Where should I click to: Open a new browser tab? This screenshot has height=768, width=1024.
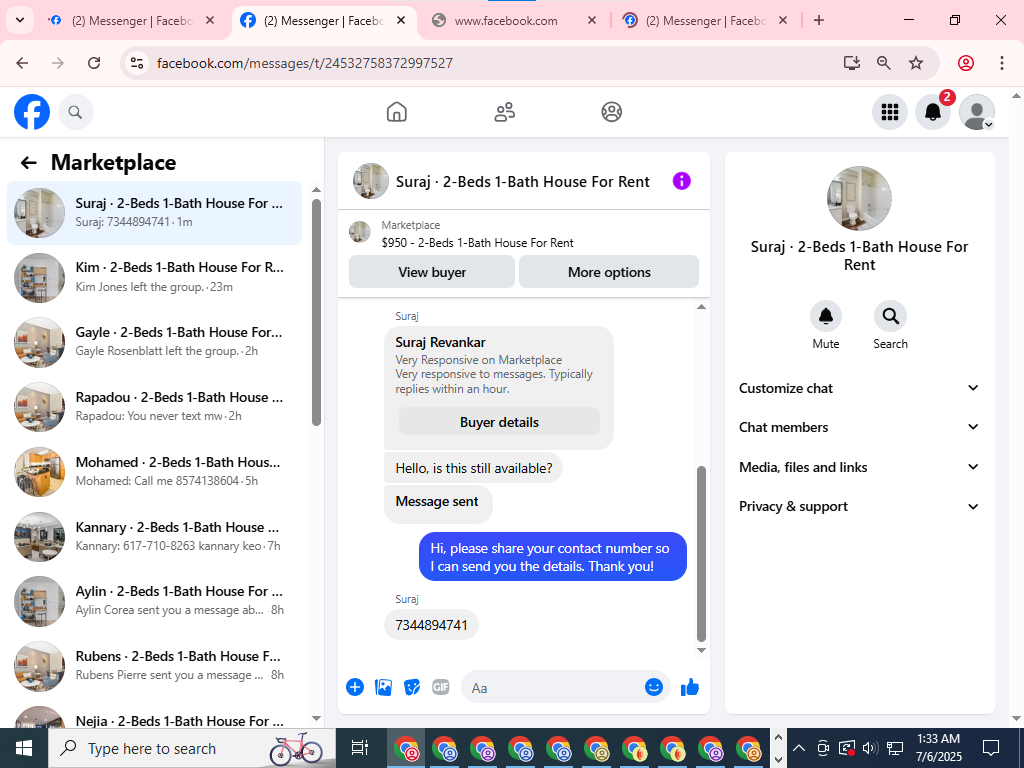(x=818, y=20)
